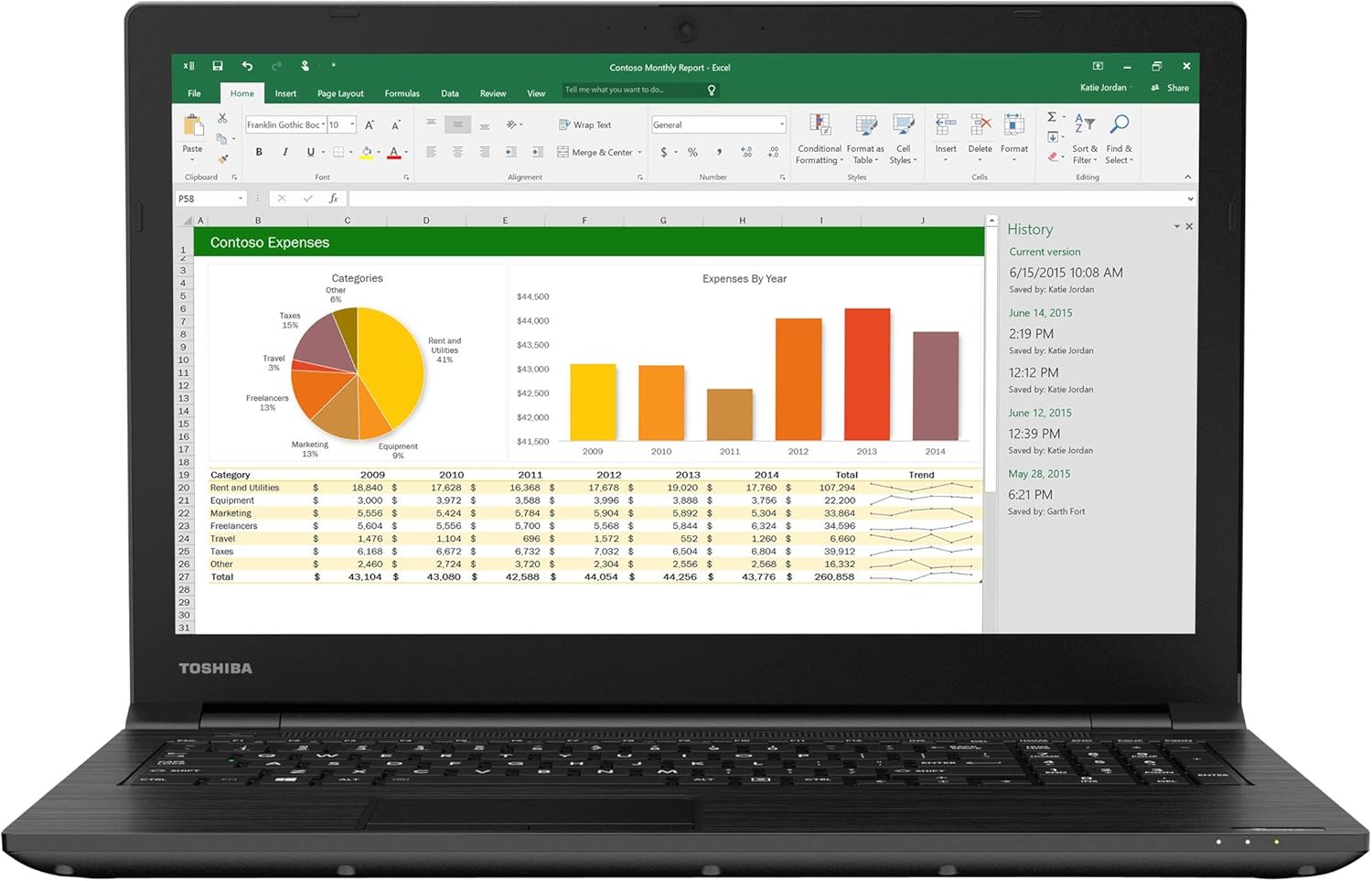Click the Share button
The image size is (1372, 881).
pos(1171,88)
